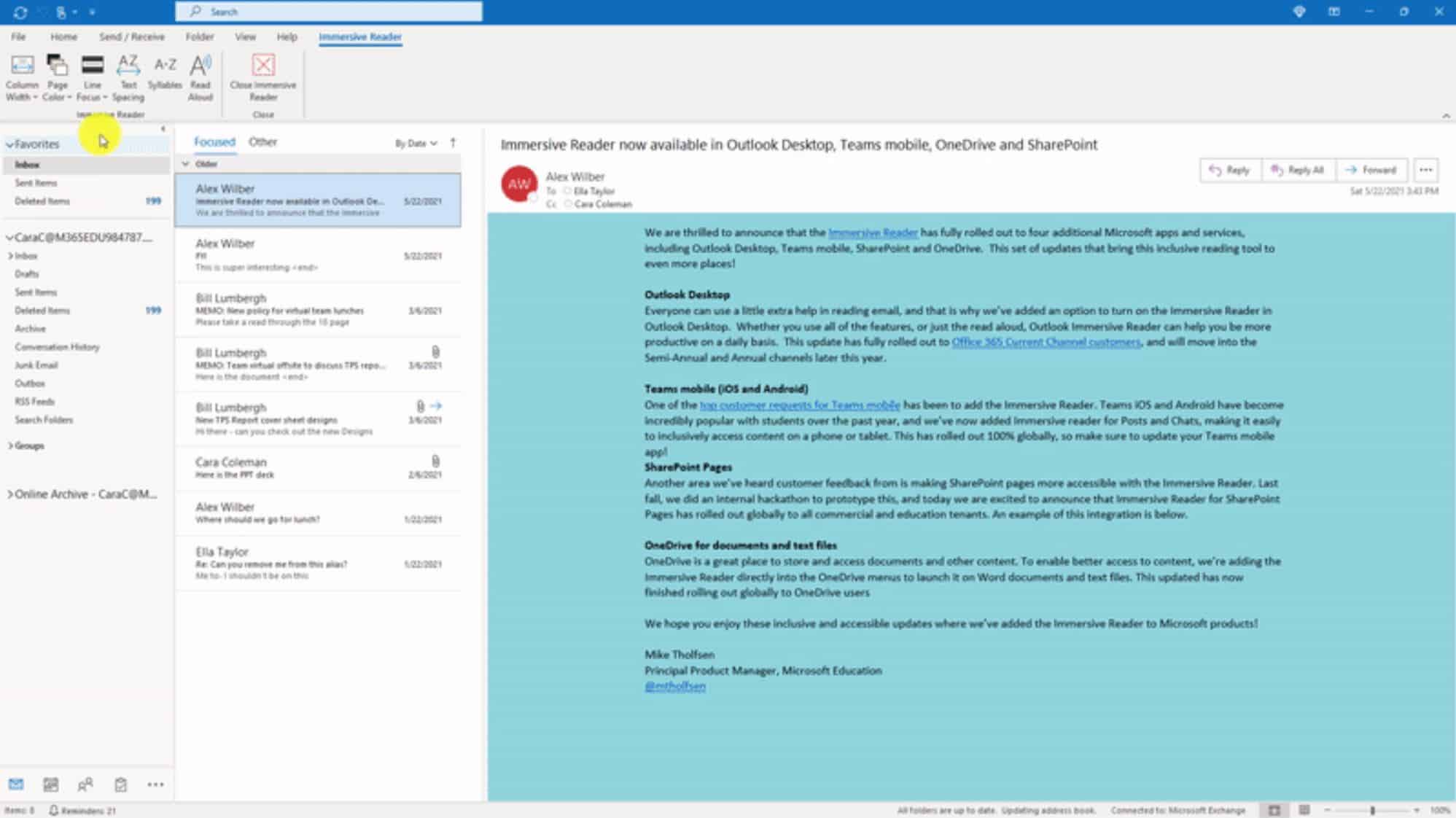Adjust the zoom slider in status bar
The width and height of the screenshot is (1456, 818).
(x=1372, y=810)
